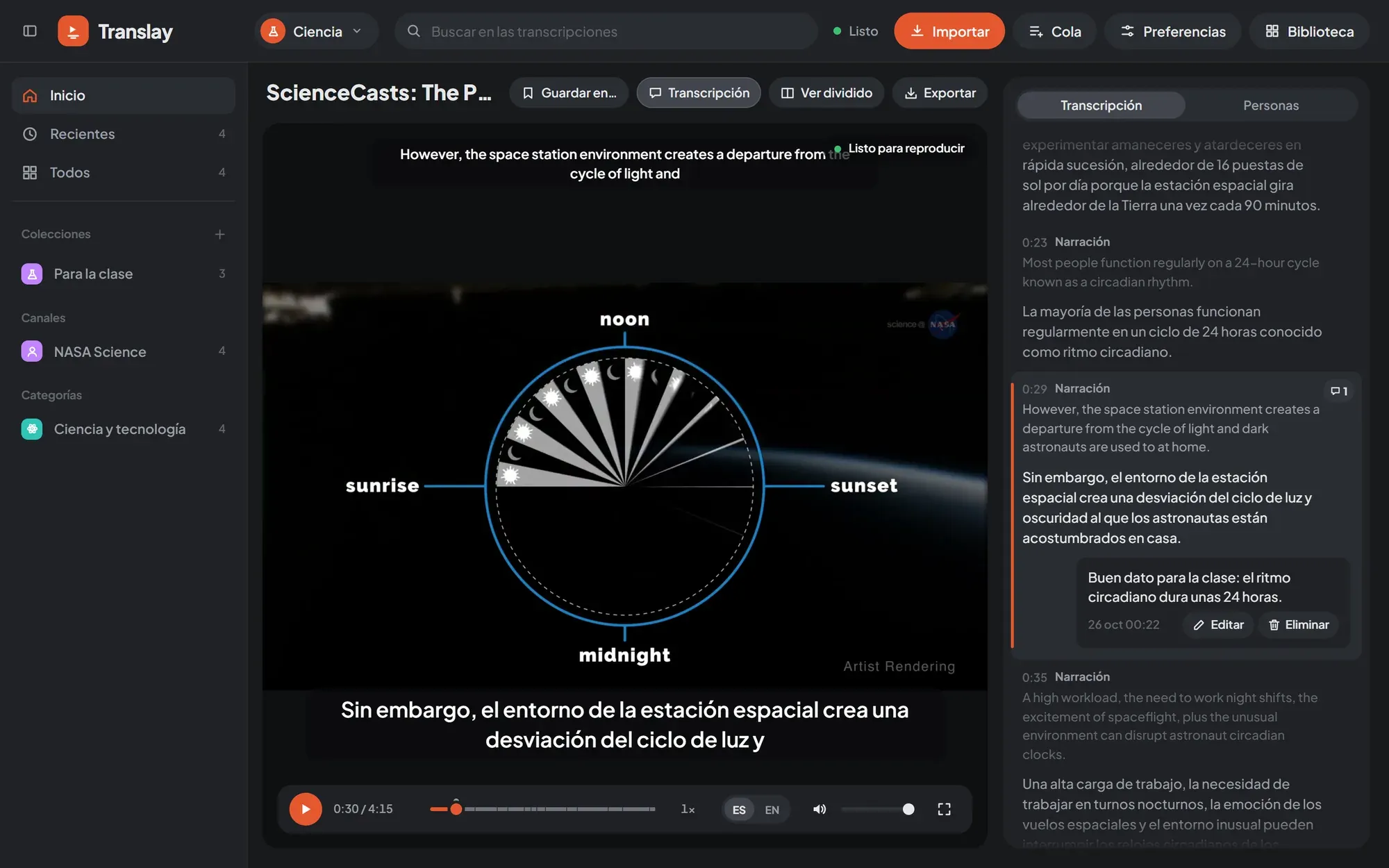Click the NASA Science person icon

tap(32, 351)
